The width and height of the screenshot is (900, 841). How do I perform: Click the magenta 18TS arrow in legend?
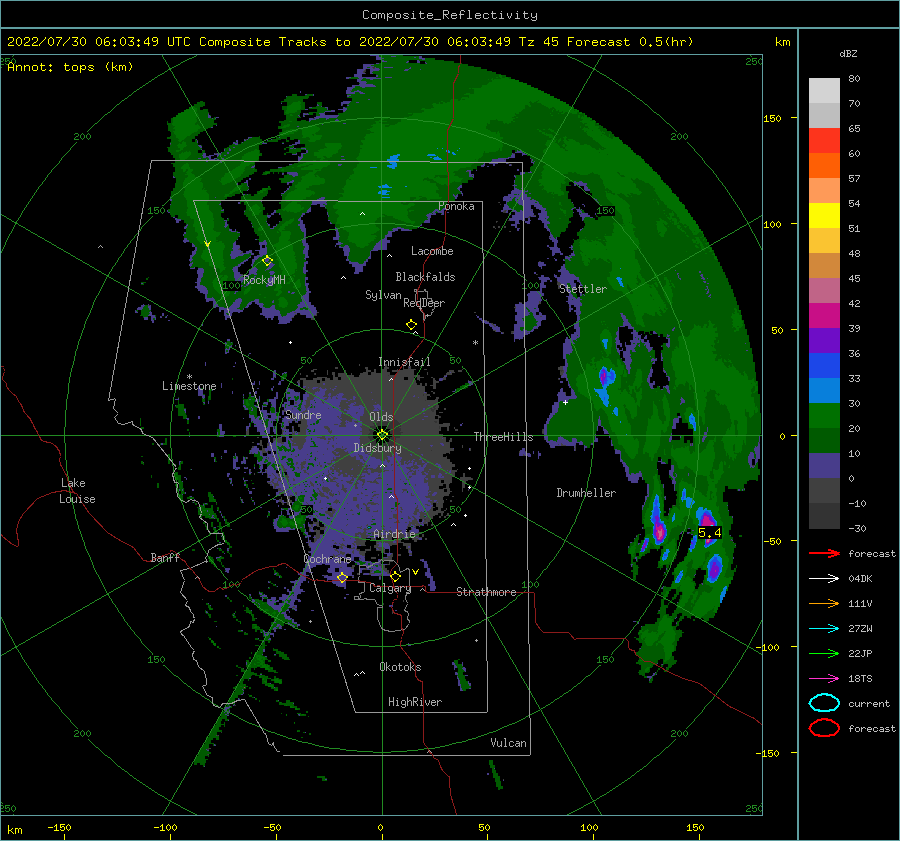coord(824,679)
